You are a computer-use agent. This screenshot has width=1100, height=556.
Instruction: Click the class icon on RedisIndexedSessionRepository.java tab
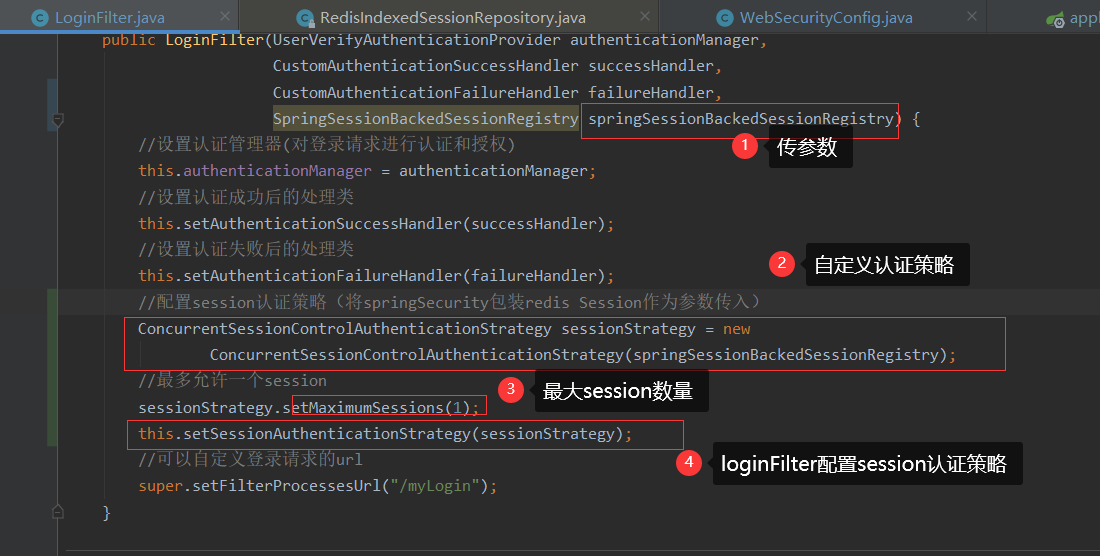click(305, 18)
